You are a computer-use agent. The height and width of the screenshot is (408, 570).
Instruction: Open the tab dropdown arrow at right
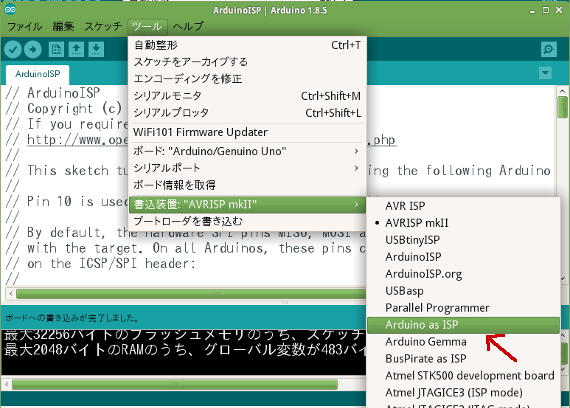[x=545, y=73]
